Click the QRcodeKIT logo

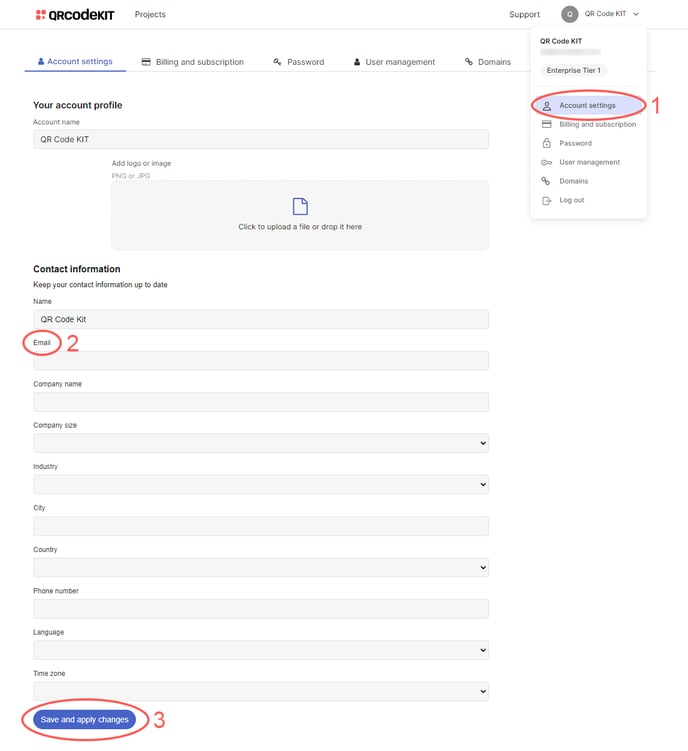pos(75,15)
